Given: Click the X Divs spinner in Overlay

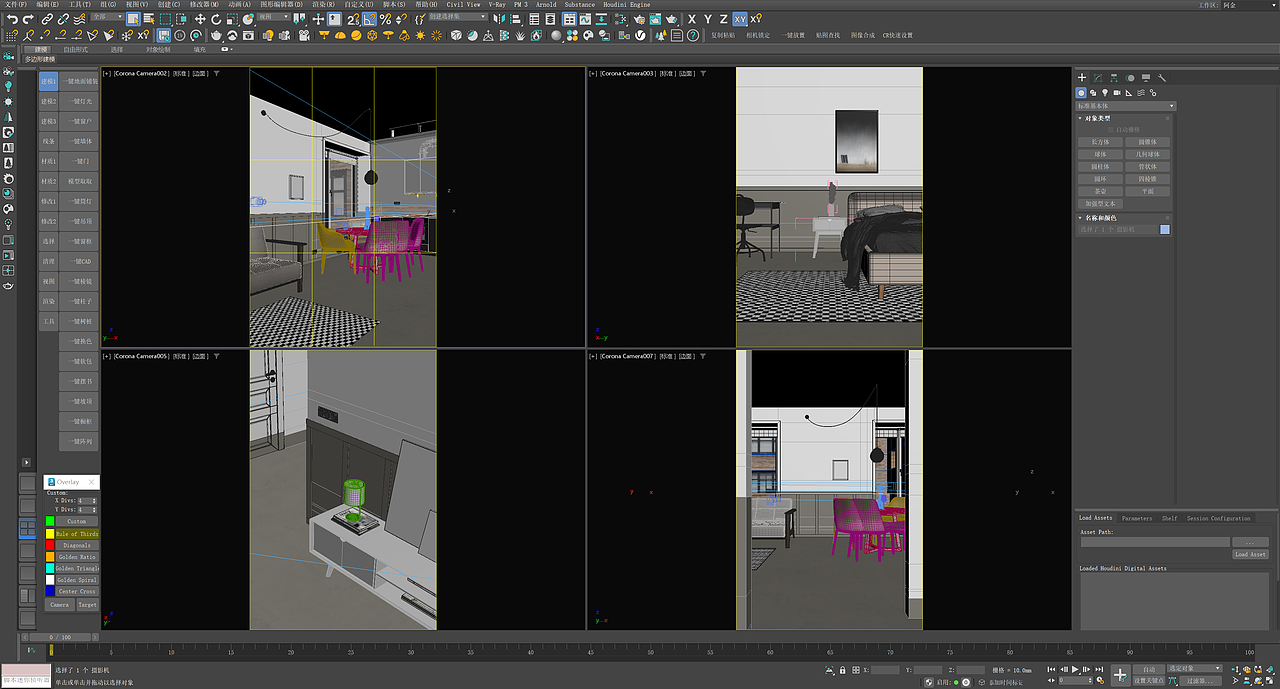Looking at the screenshot, I should click(x=87, y=501).
